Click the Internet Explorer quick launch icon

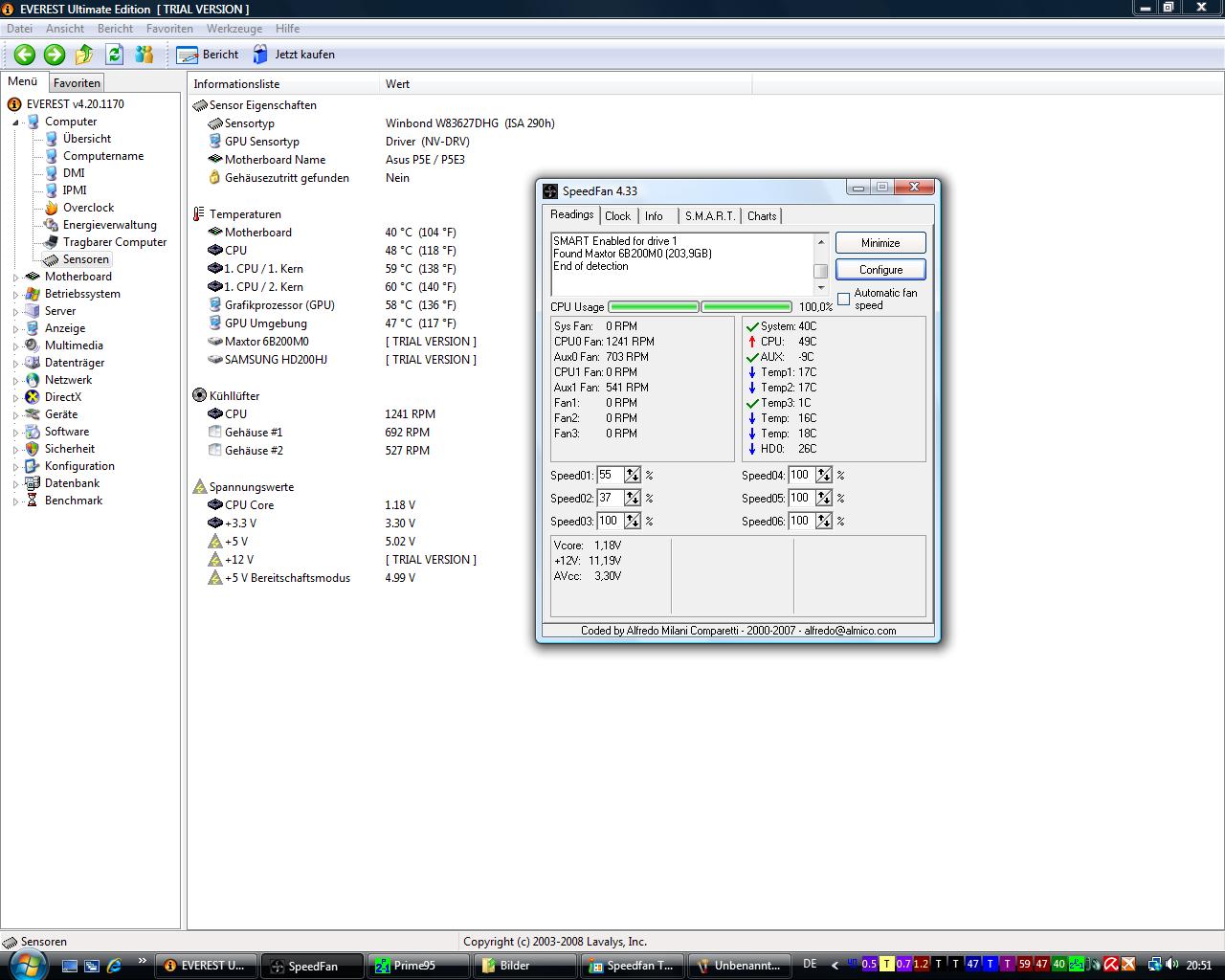click(x=114, y=966)
